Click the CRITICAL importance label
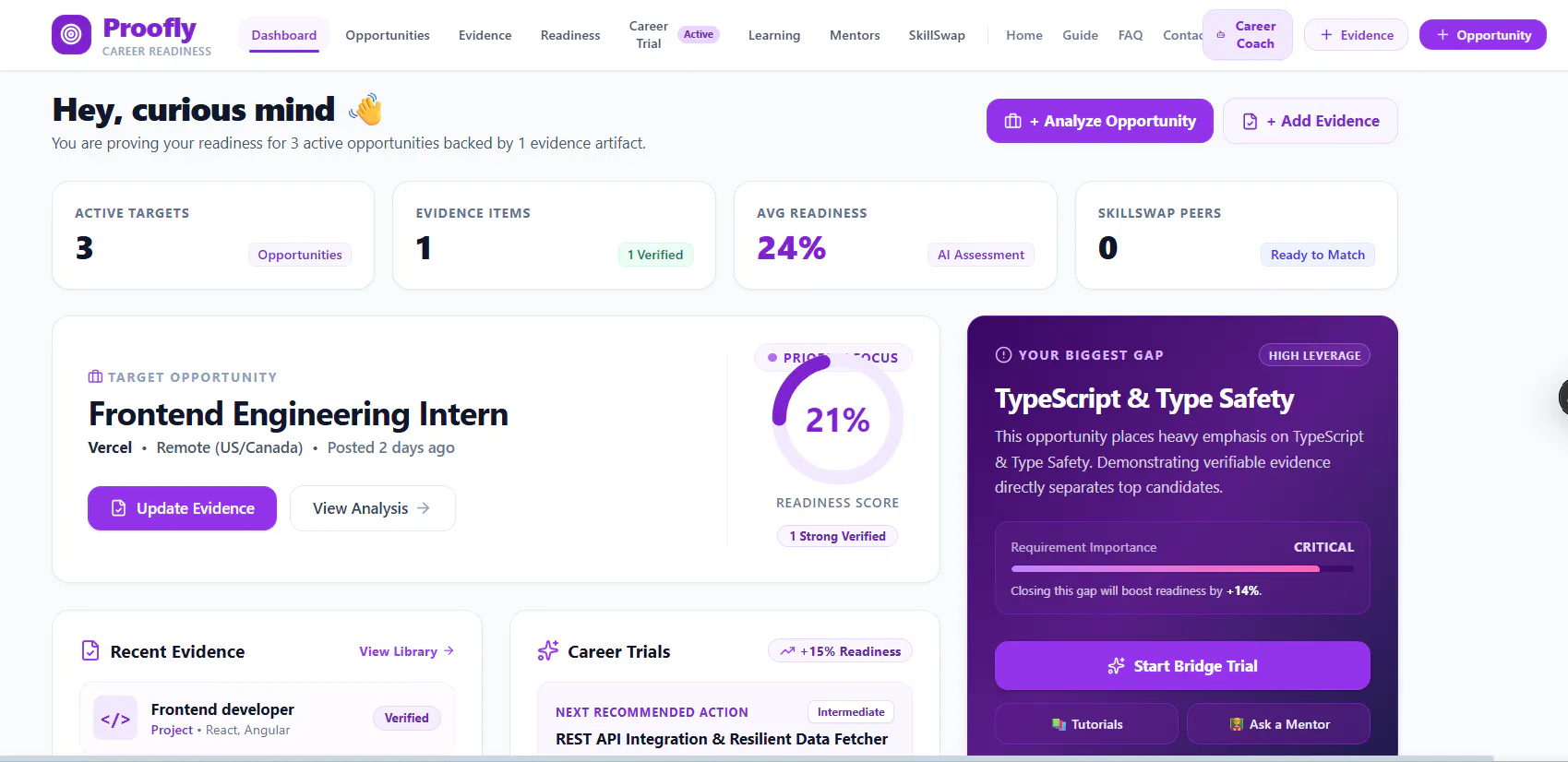The width and height of the screenshot is (1568, 762). click(x=1323, y=547)
